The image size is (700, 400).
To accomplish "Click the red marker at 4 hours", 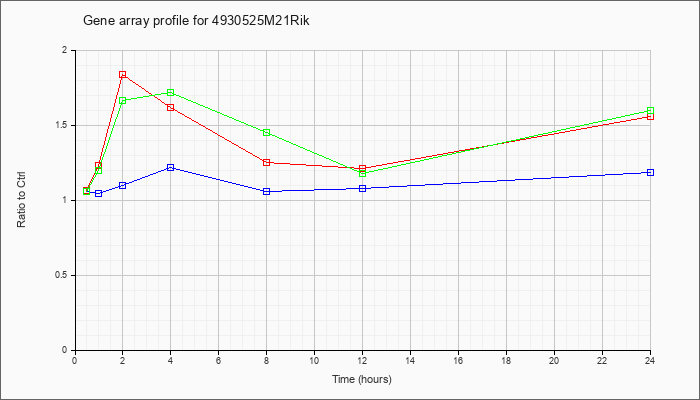I will (x=171, y=108).
